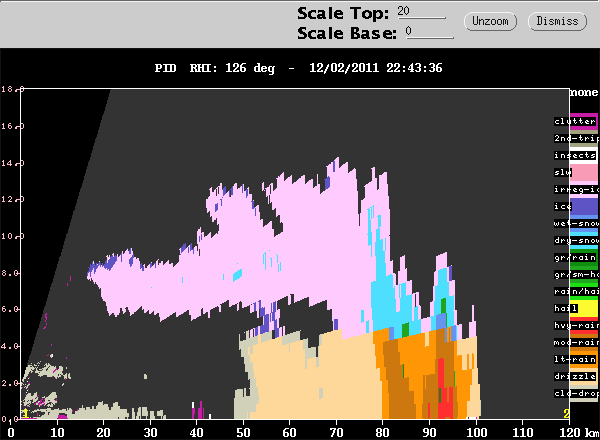The image size is (600, 440).
Task: Click the 'Scale Top:' label
Action: coord(343,13)
